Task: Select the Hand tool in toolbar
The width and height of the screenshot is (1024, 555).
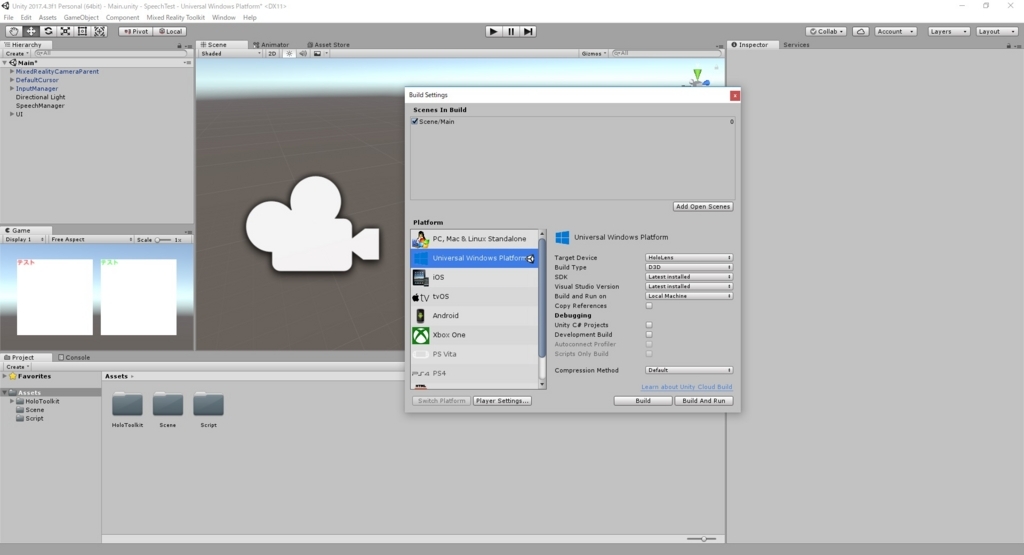Action: coord(13,31)
